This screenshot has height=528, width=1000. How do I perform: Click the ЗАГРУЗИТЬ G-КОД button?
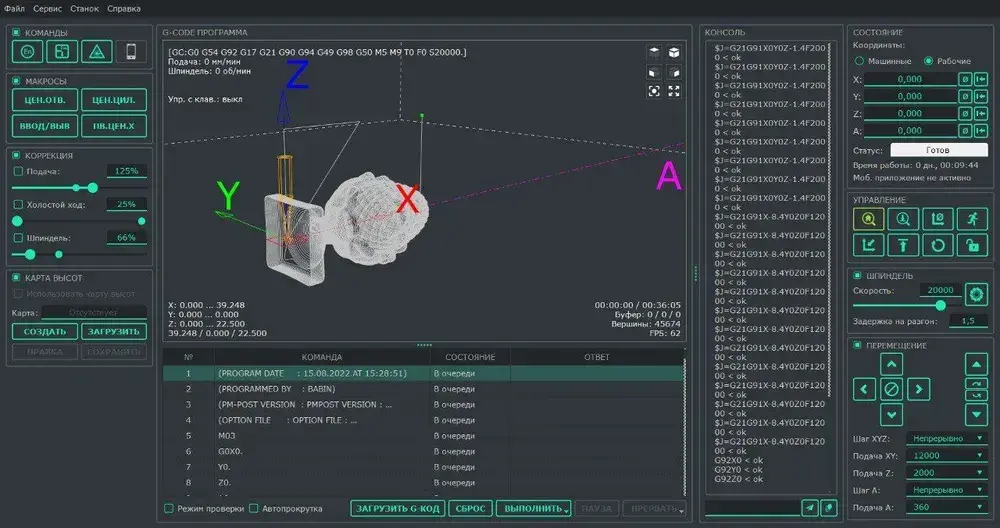[x=397, y=508]
